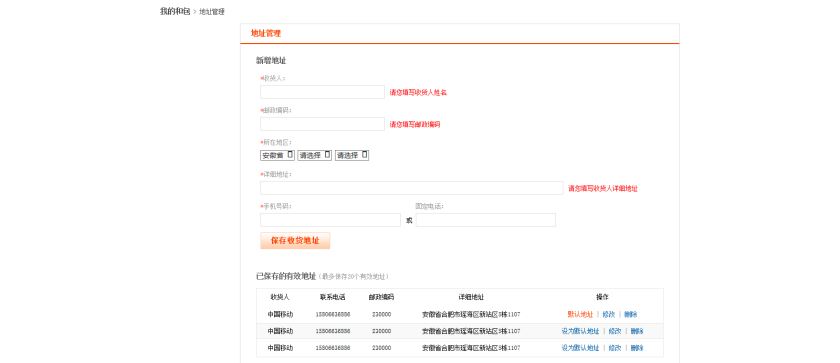The height and width of the screenshot is (363, 840).
Task: Click the 所在地区 form label
Action: 276,142
